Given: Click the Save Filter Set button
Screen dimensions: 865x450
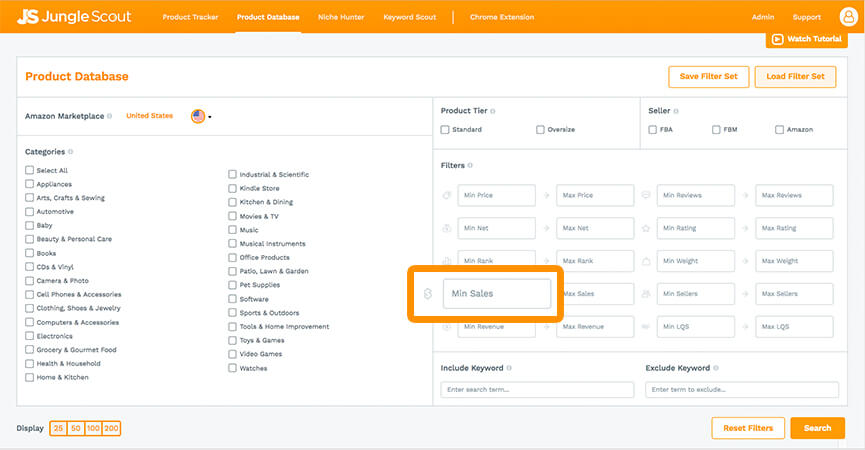Looking at the screenshot, I should pos(709,77).
